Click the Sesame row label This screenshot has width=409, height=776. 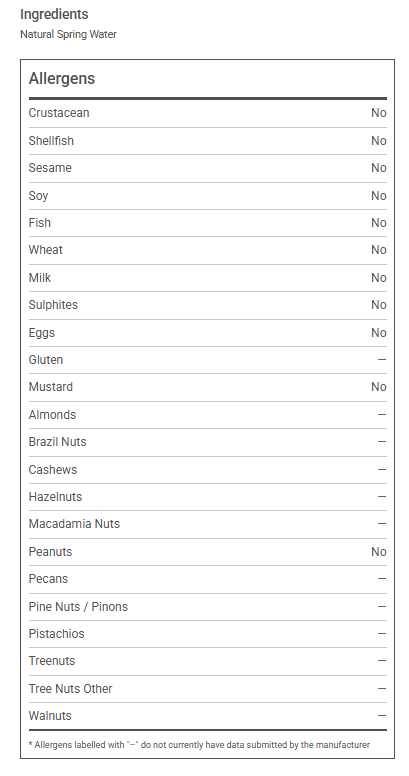[50, 168]
